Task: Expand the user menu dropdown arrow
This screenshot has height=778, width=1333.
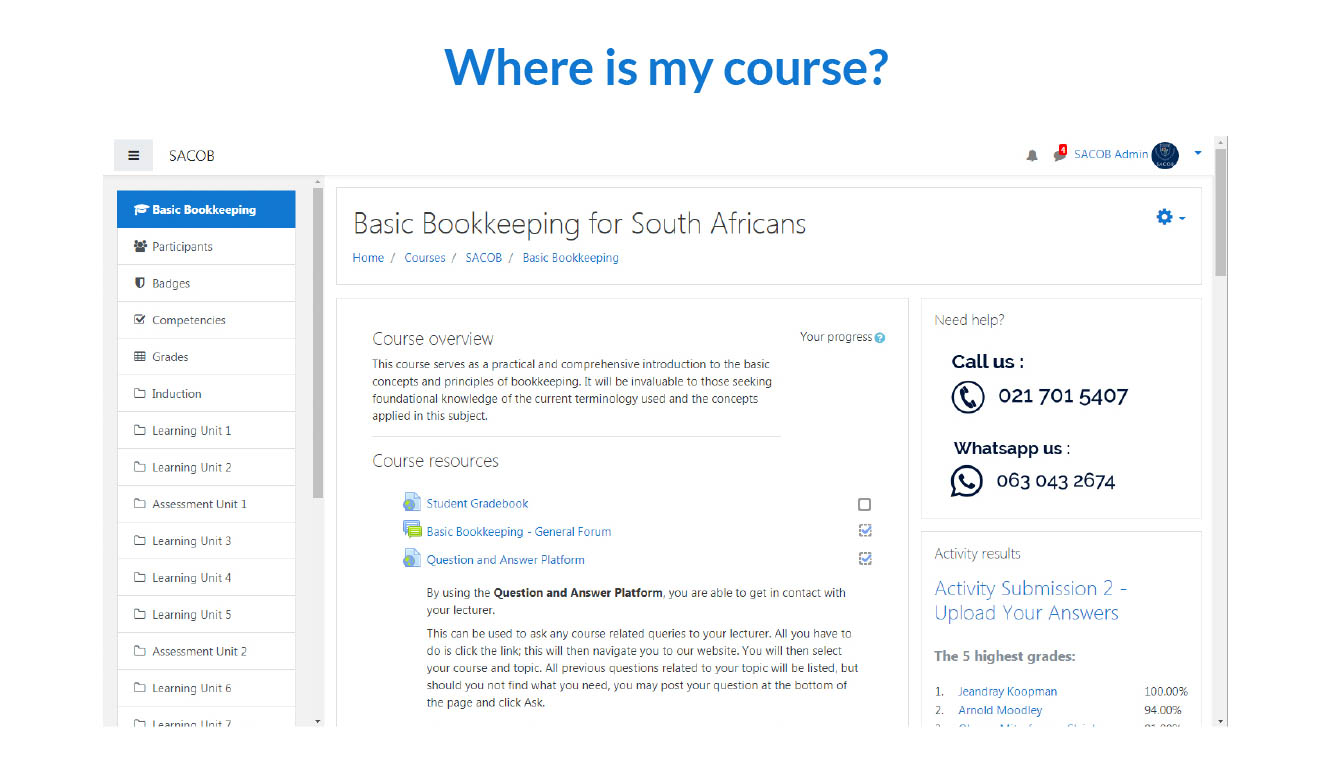Action: click(1198, 154)
